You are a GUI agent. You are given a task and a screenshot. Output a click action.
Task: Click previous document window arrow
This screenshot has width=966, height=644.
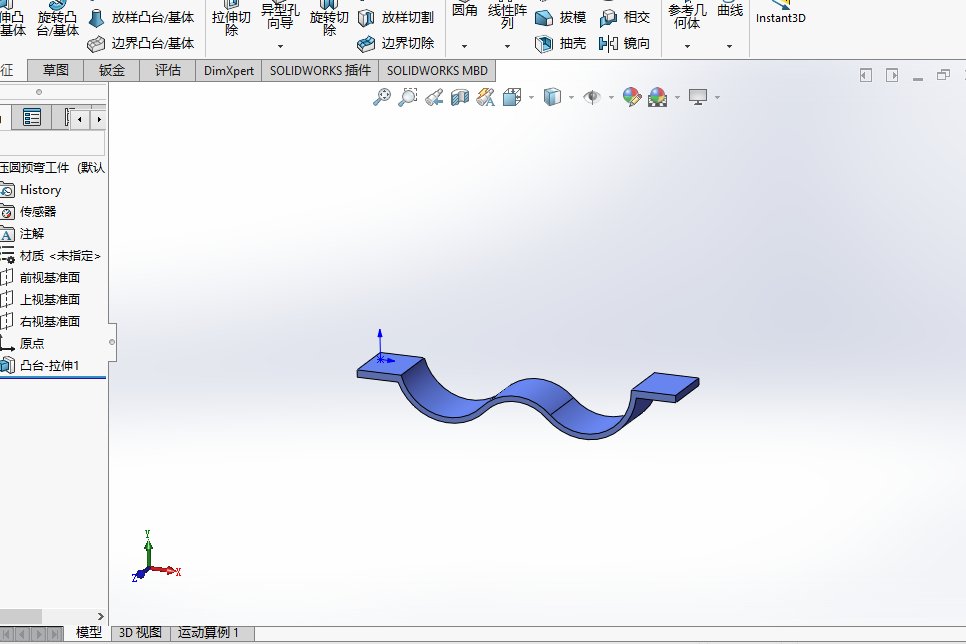point(866,75)
